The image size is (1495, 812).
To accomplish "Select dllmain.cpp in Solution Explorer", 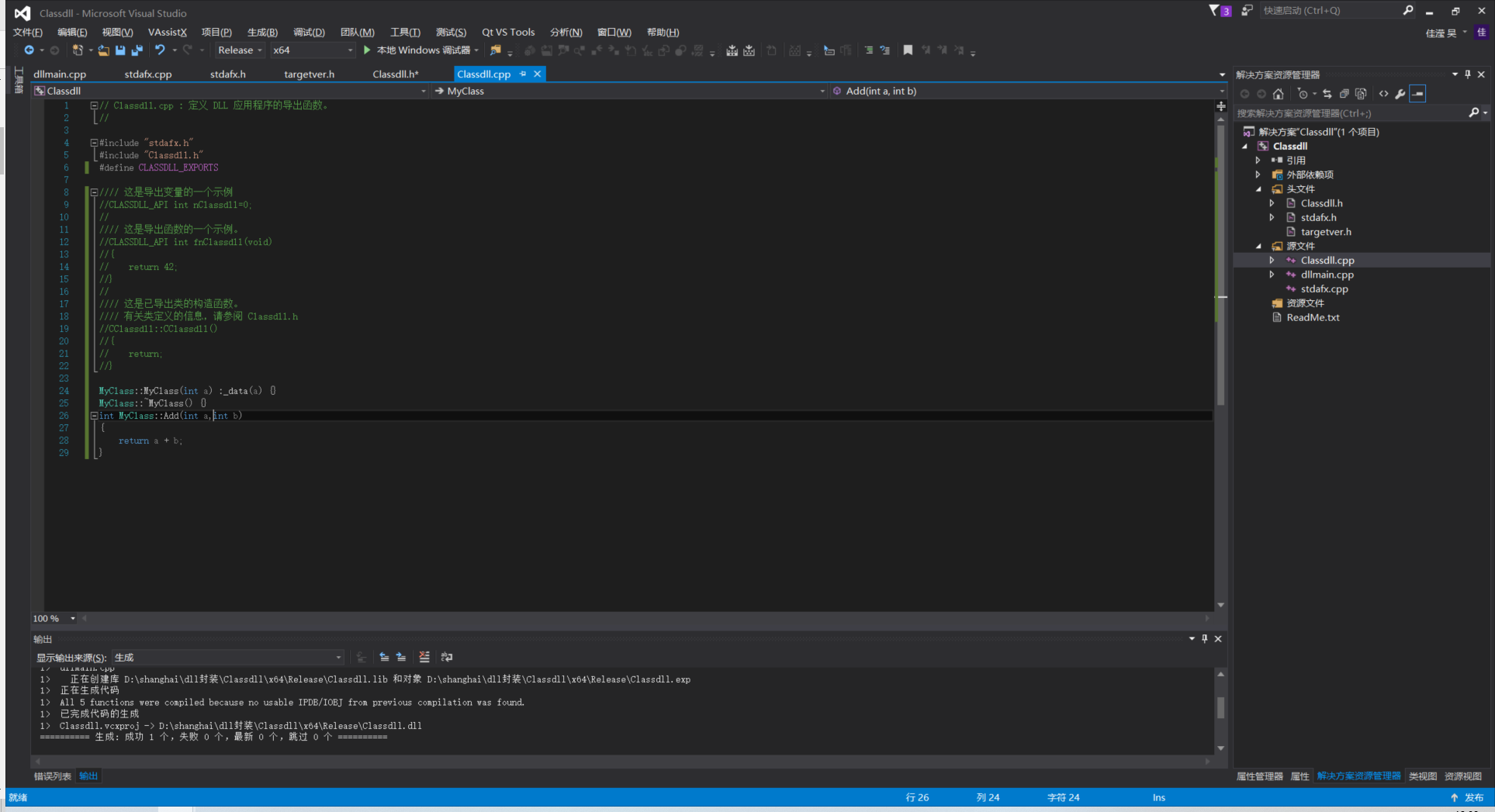I will click(x=1327, y=275).
